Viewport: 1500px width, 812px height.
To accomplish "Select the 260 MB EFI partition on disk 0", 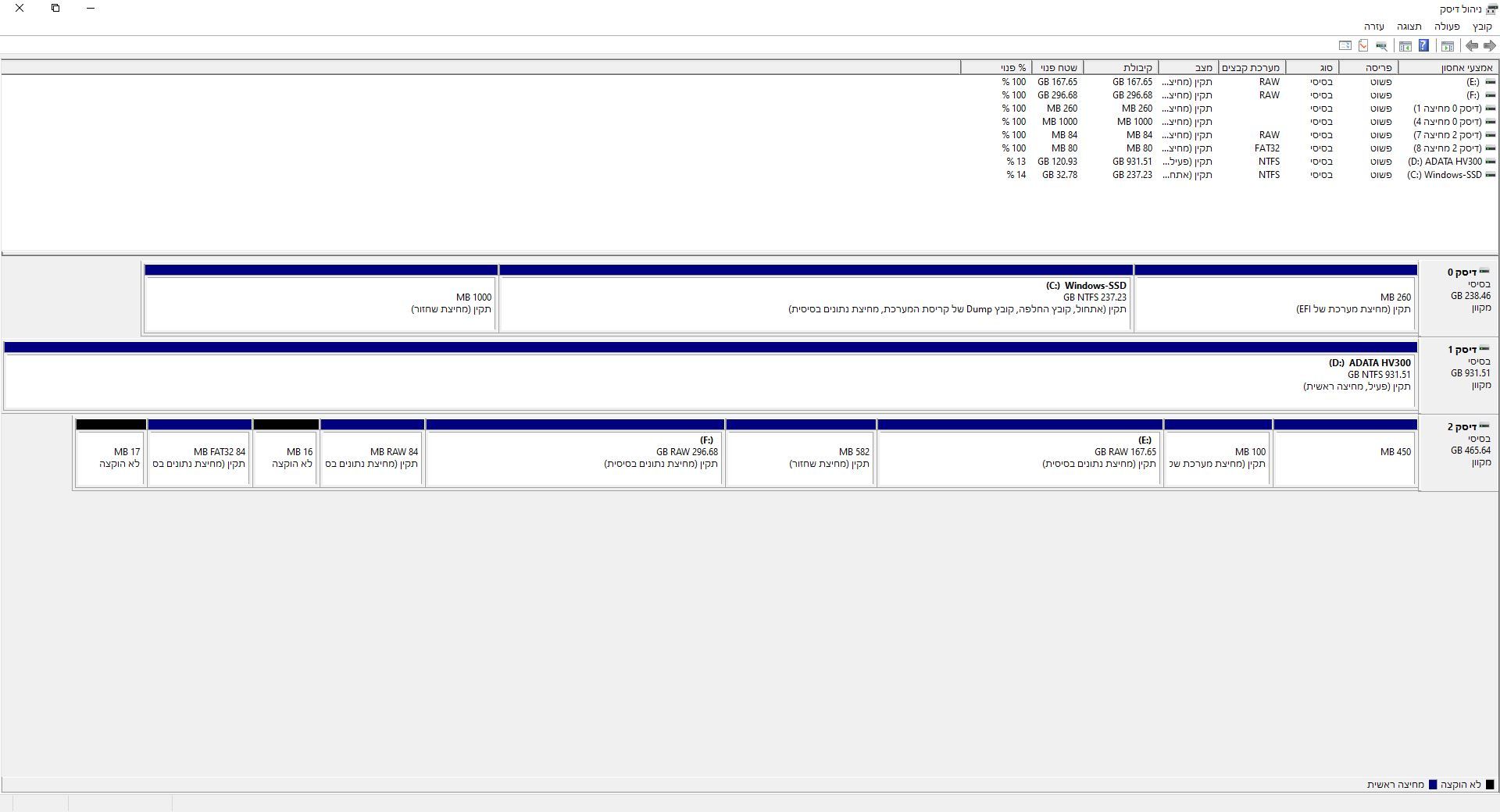I will point(1275,297).
